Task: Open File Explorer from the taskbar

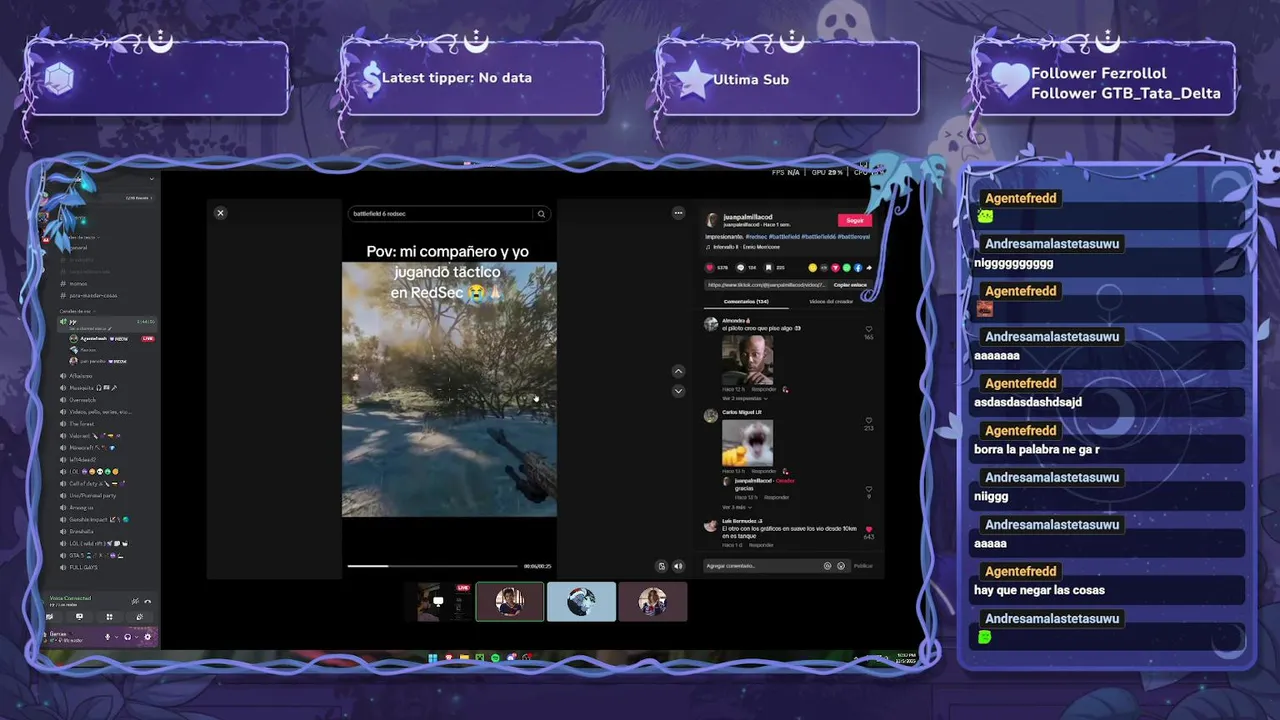Action: 465,657
